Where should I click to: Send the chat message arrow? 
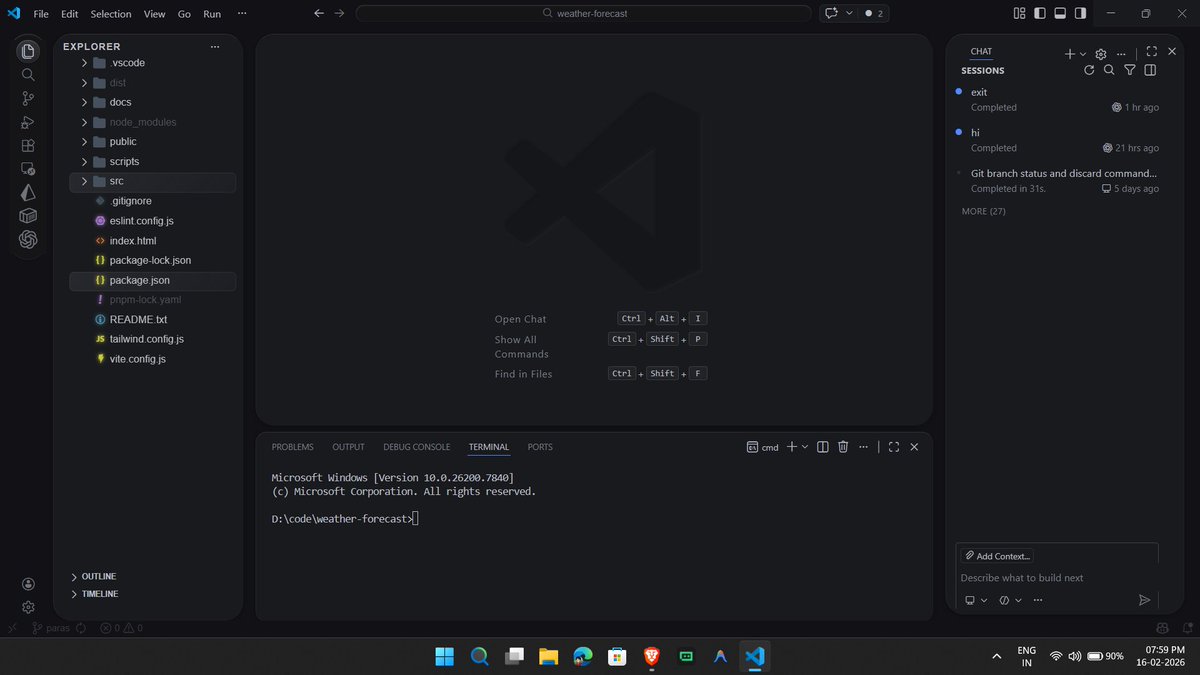[x=1145, y=600]
